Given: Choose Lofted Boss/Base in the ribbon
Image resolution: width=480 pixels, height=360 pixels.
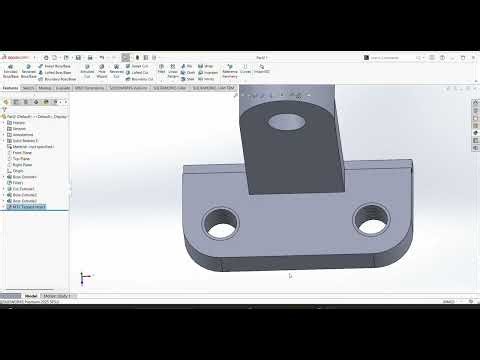Looking at the screenshot, I should pyautogui.click(x=55, y=72).
